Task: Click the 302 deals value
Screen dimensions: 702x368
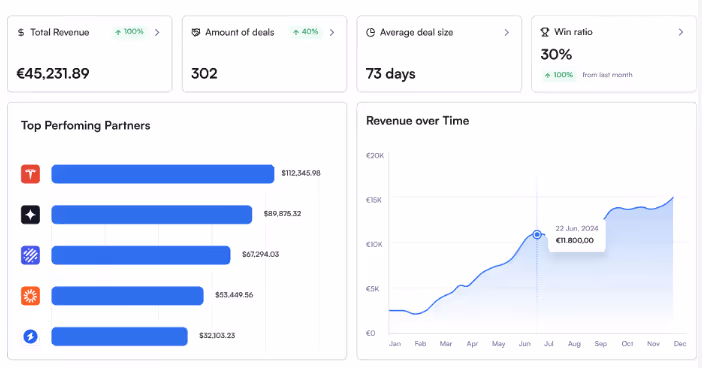Action: [x=204, y=73]
